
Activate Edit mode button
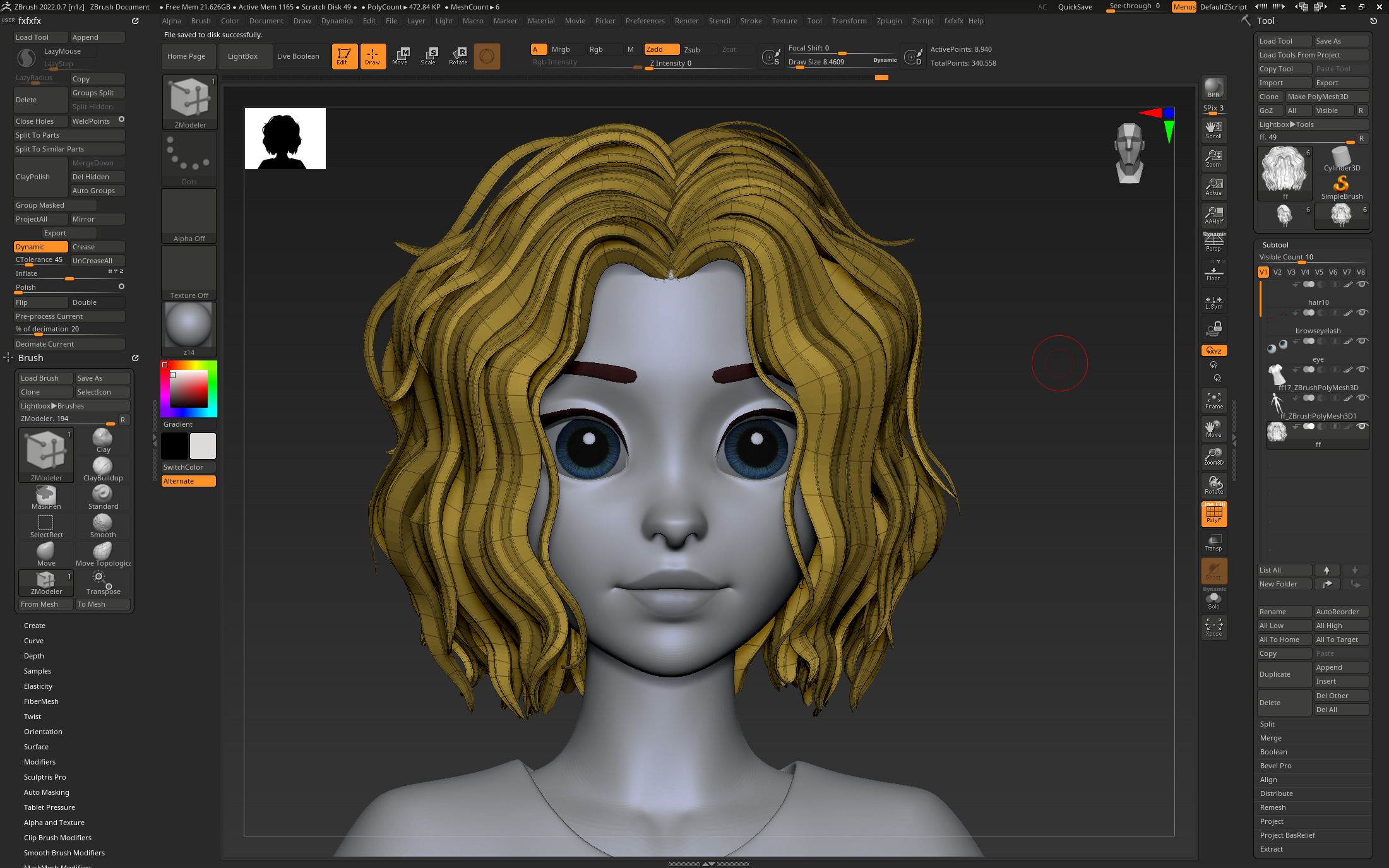[344, 56]
